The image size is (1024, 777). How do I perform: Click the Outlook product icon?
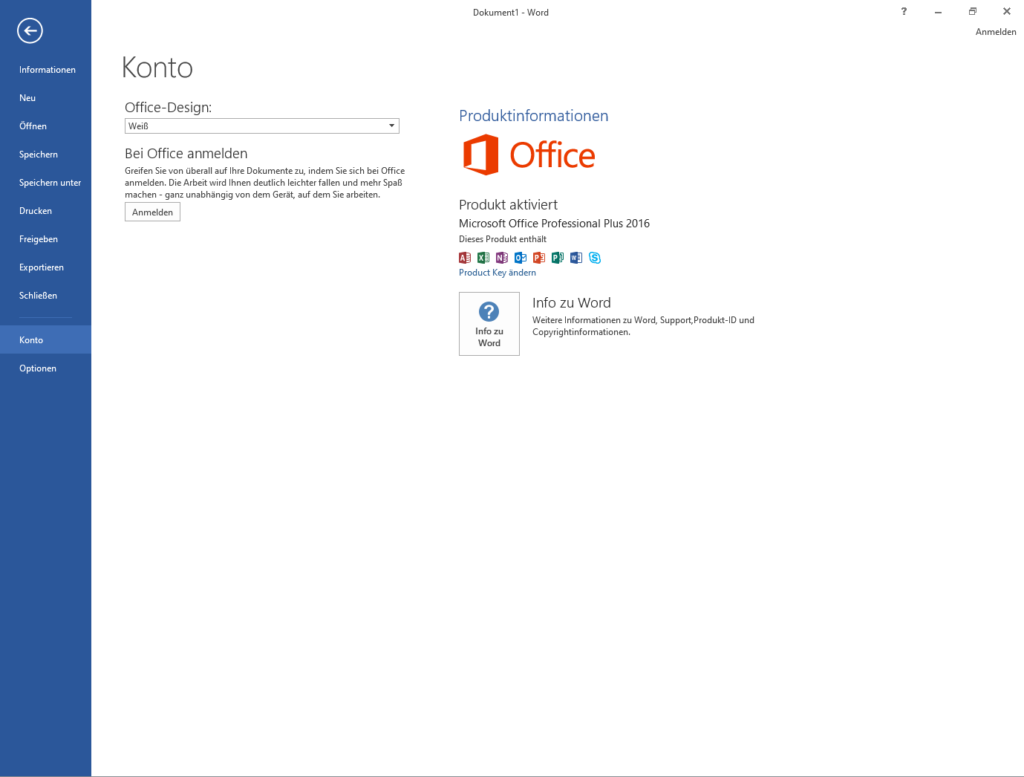[x=520, y=258]
